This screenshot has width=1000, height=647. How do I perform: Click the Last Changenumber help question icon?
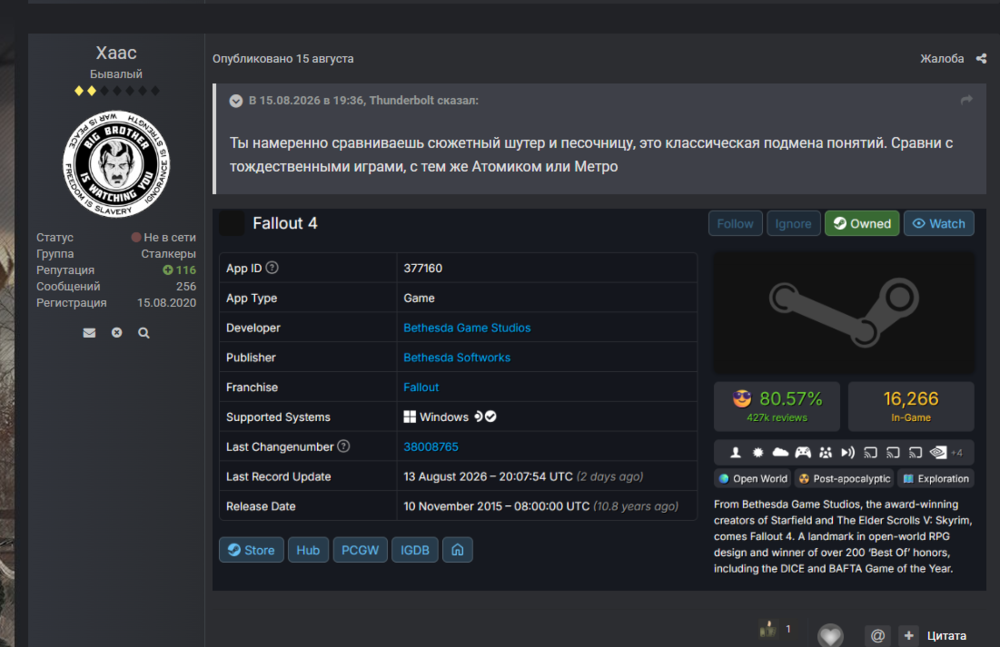tap(343, 446)
